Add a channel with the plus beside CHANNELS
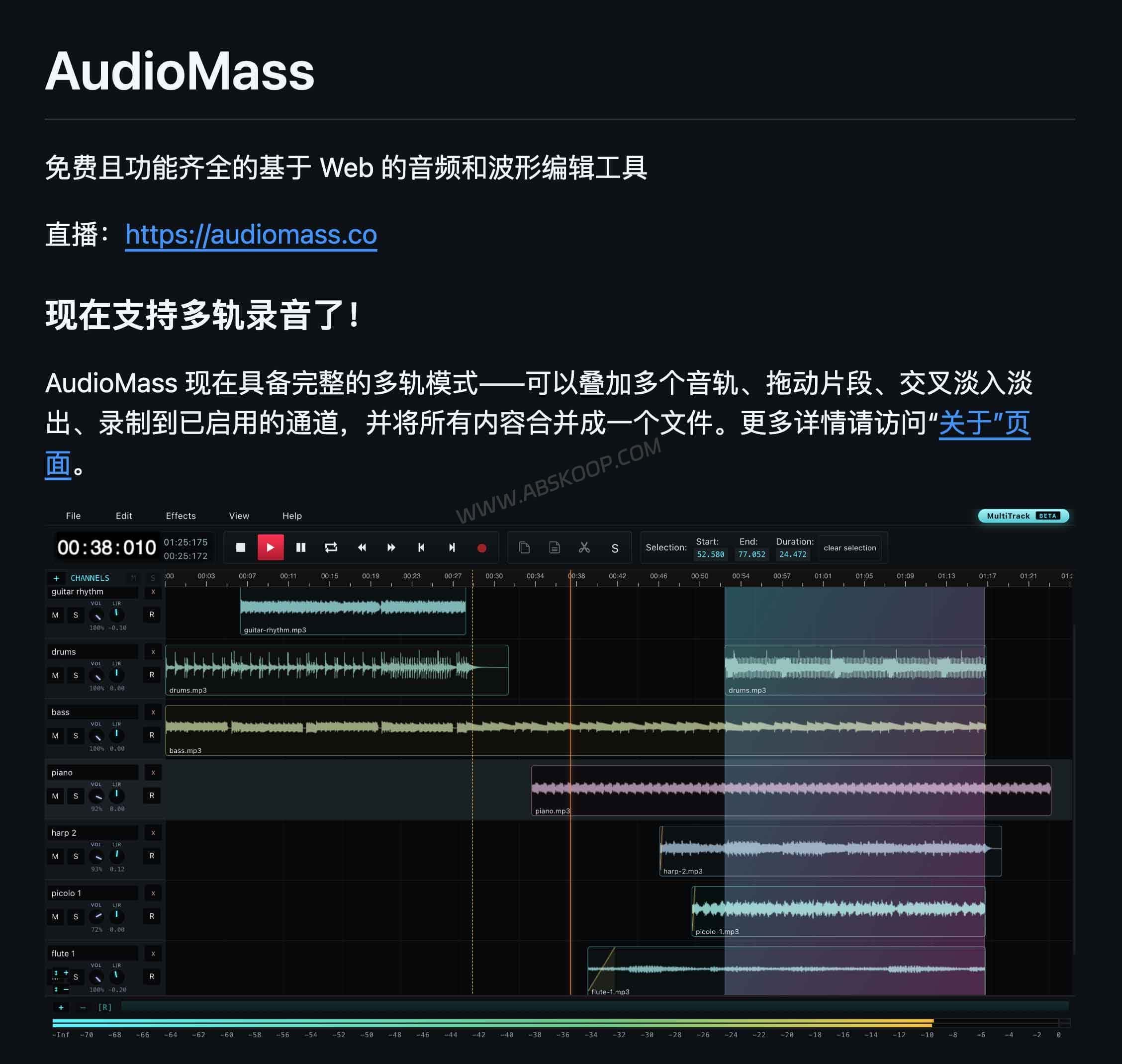 pos(56,578)
